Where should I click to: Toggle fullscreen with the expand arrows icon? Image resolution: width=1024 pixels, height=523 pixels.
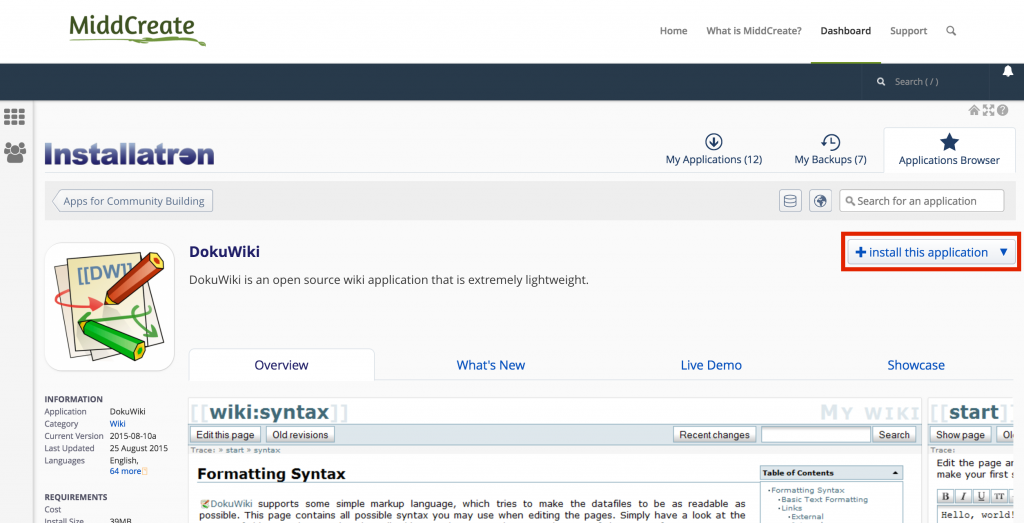(x=988, y=110)
